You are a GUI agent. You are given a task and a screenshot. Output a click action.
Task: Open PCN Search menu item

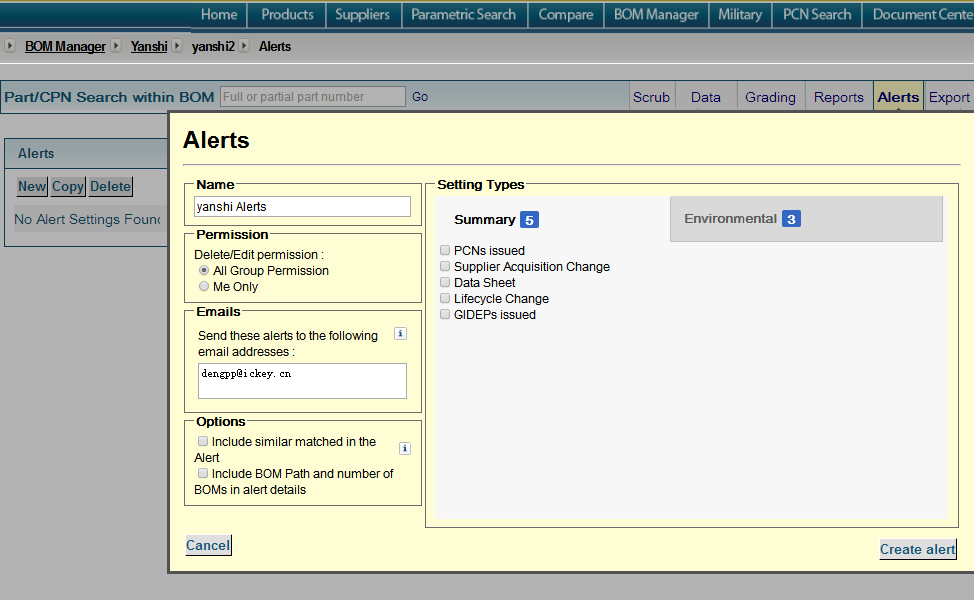pos(817,14)
